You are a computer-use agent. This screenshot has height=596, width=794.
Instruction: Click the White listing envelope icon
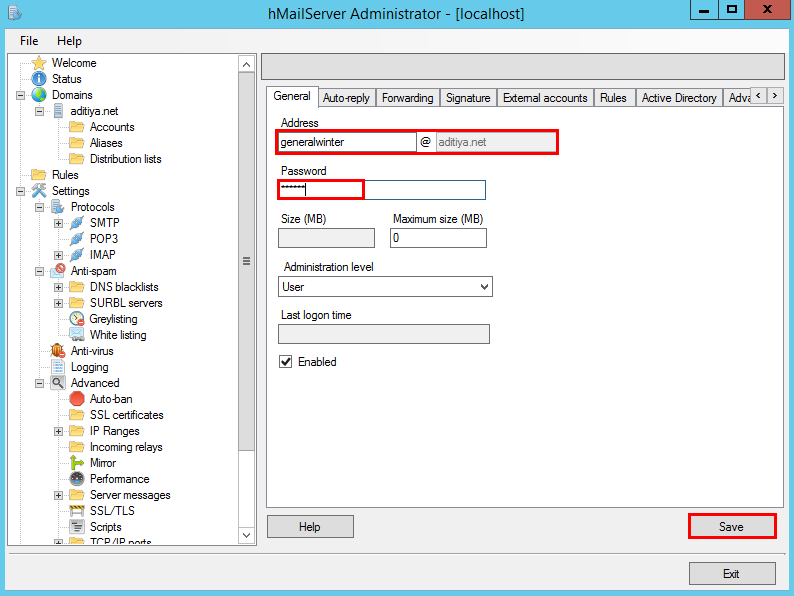(77, 335)
